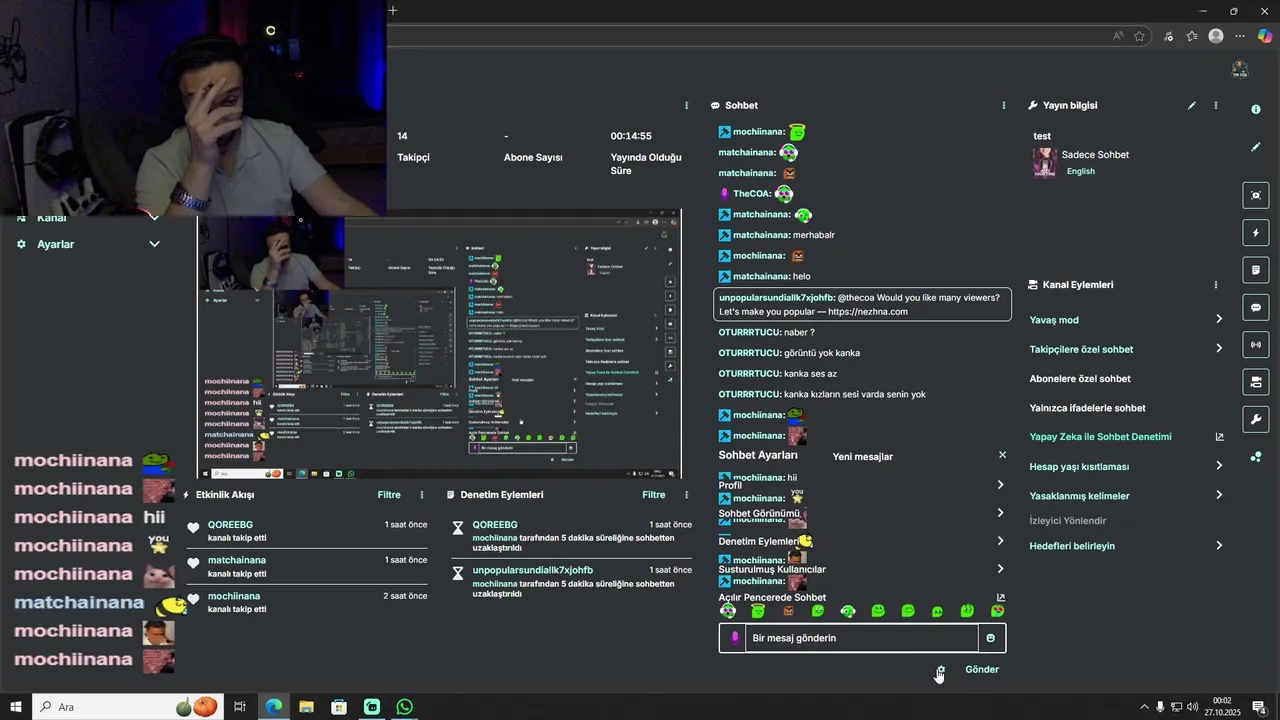Viewport: 1280px width, 720px height.
Task: Open the stats panel three-dot menu above Süre
Action: point(686,105)
